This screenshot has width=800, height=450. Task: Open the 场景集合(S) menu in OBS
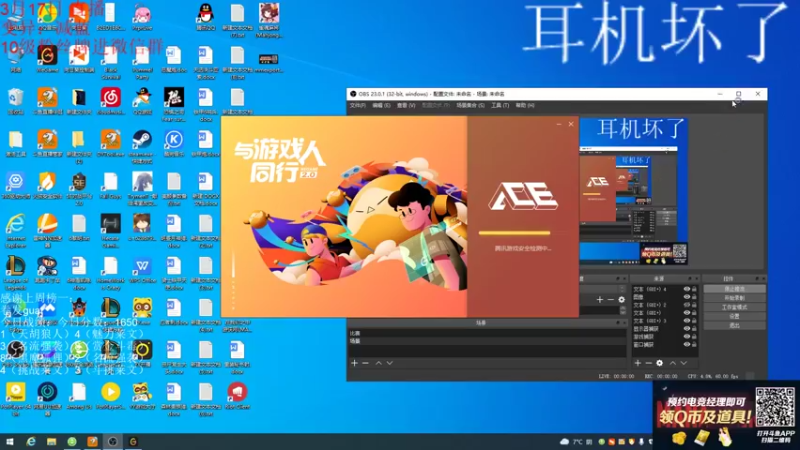pos(470,105)
